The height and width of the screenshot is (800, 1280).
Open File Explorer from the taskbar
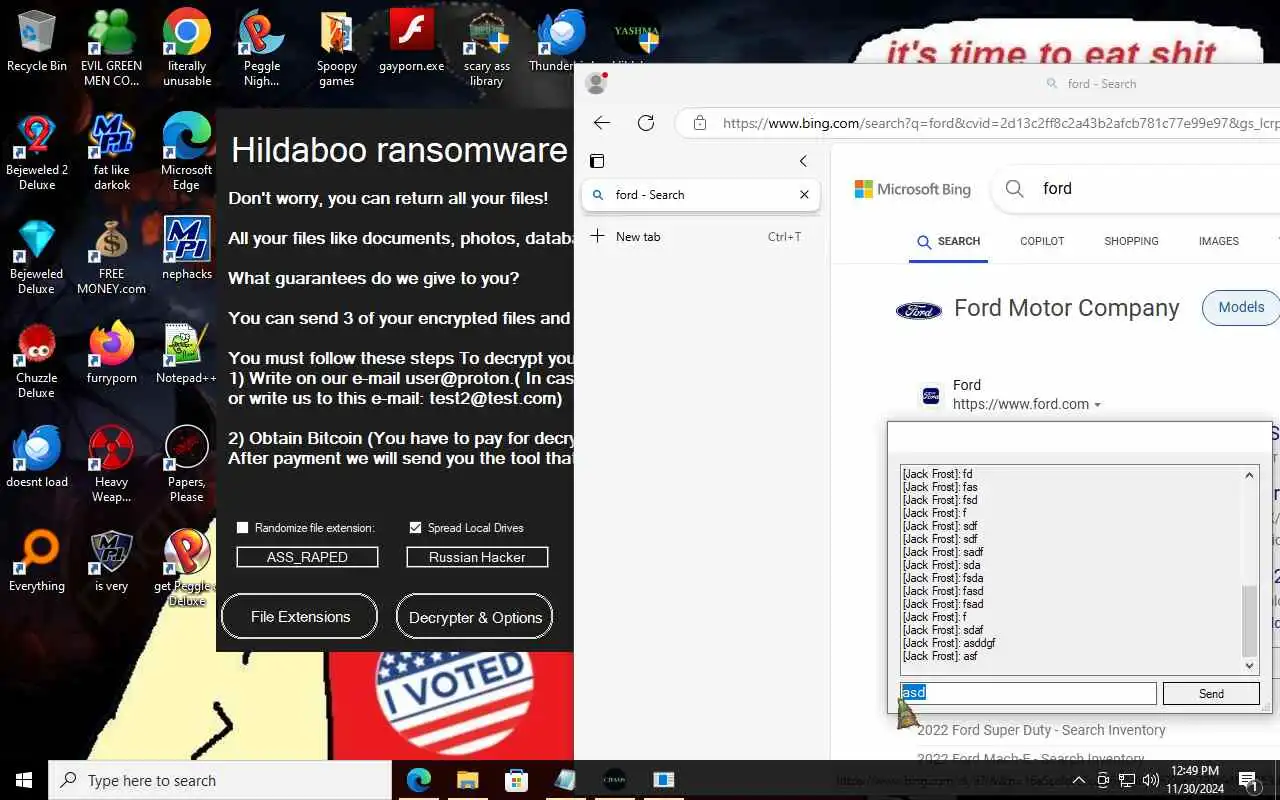(x=467, y=780)
